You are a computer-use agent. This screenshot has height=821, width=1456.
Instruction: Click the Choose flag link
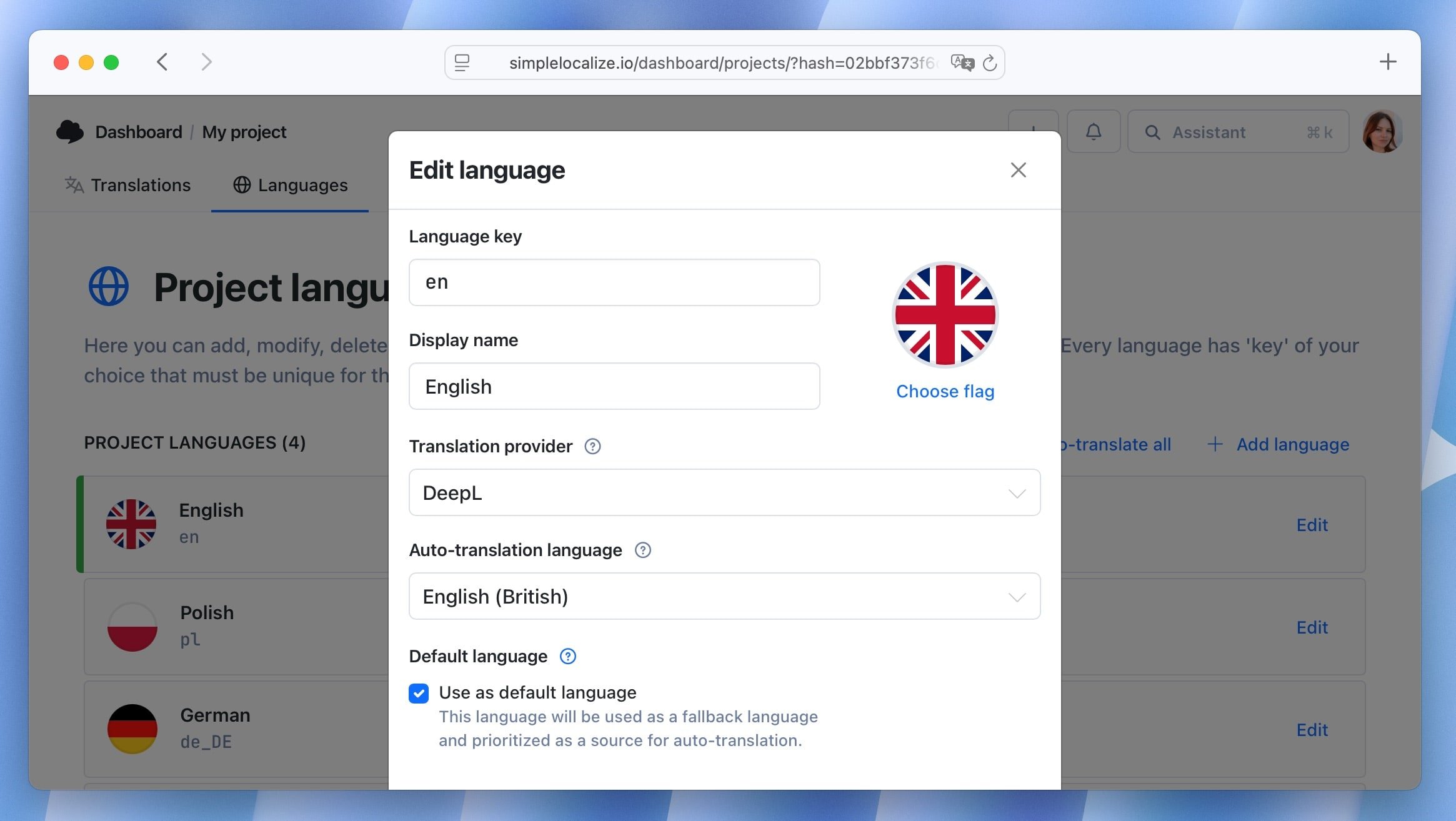(x=945, y=391)
